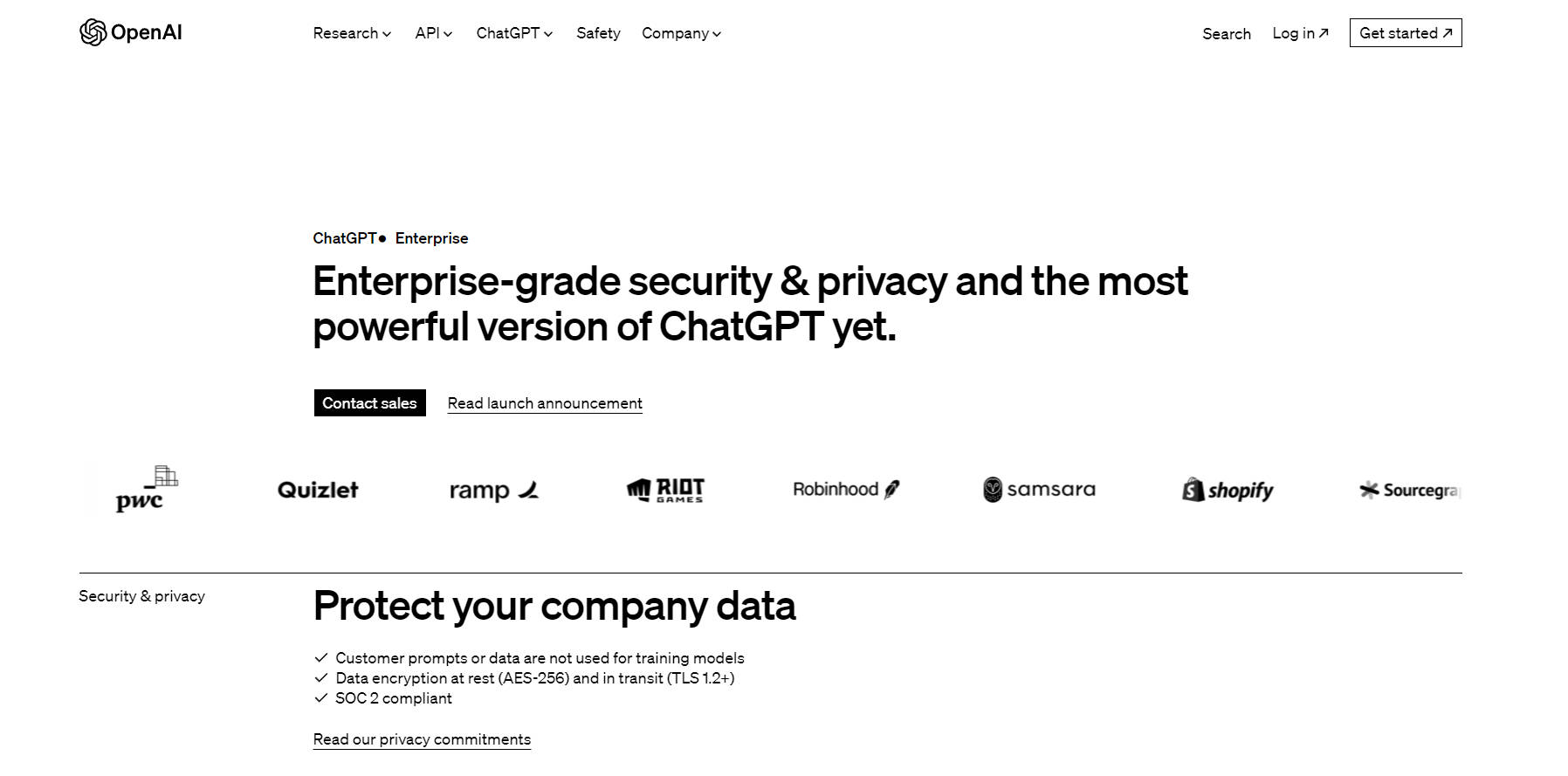Click the Contact sales button
Screen dimensions: 1568x776
pyautogui.click(x=369, y=402)
